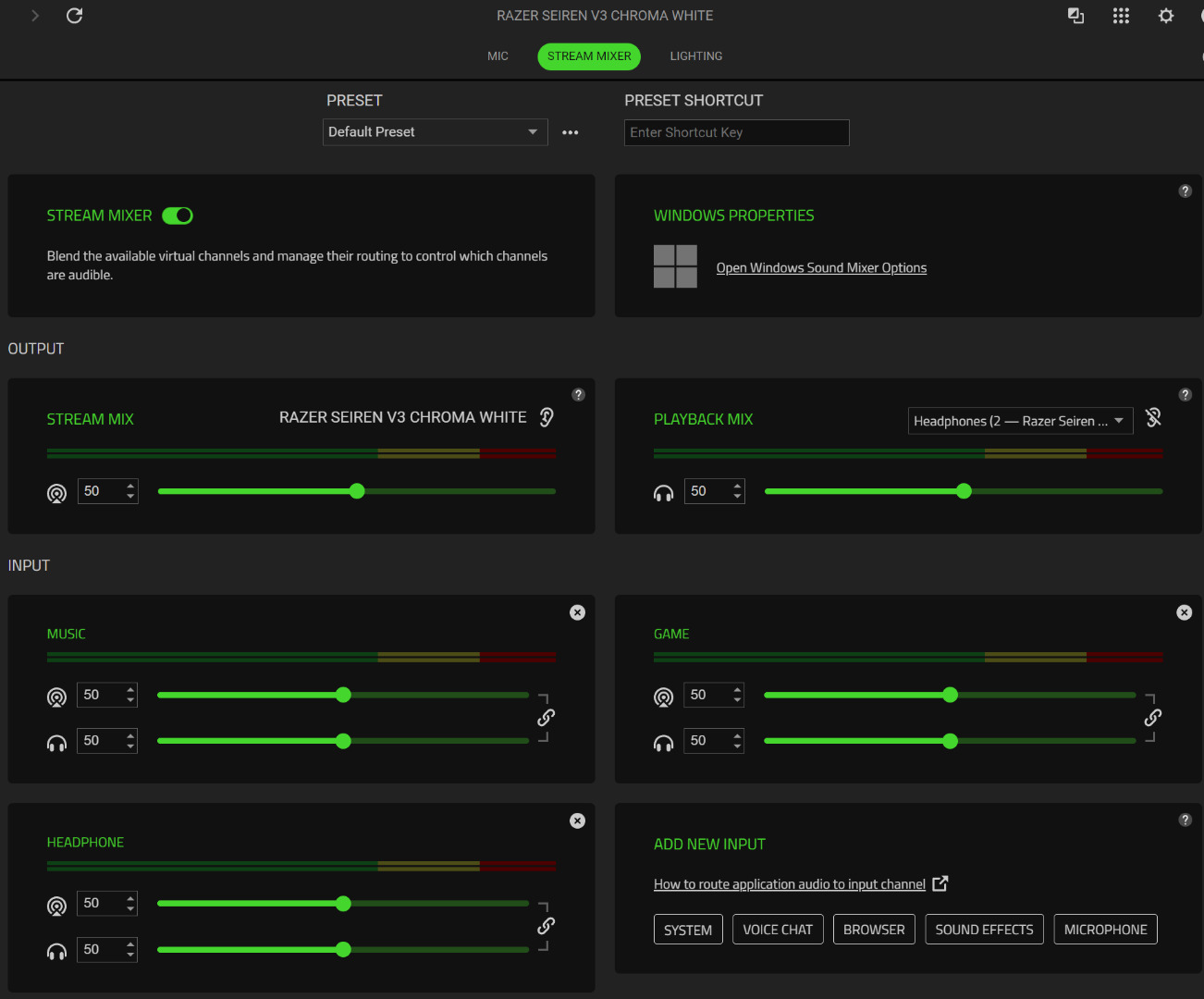Screen dimensions: 1204x999
Task: Add a VOICE CHAT input
Action: tap(777, 930)
